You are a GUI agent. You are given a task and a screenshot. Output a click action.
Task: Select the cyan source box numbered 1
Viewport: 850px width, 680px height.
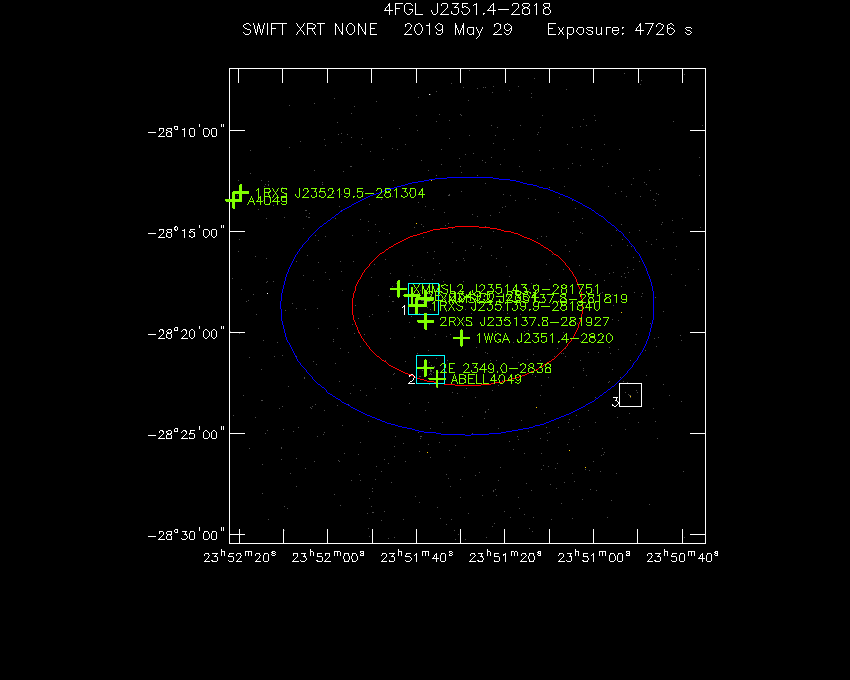click(x=423, y=299)
